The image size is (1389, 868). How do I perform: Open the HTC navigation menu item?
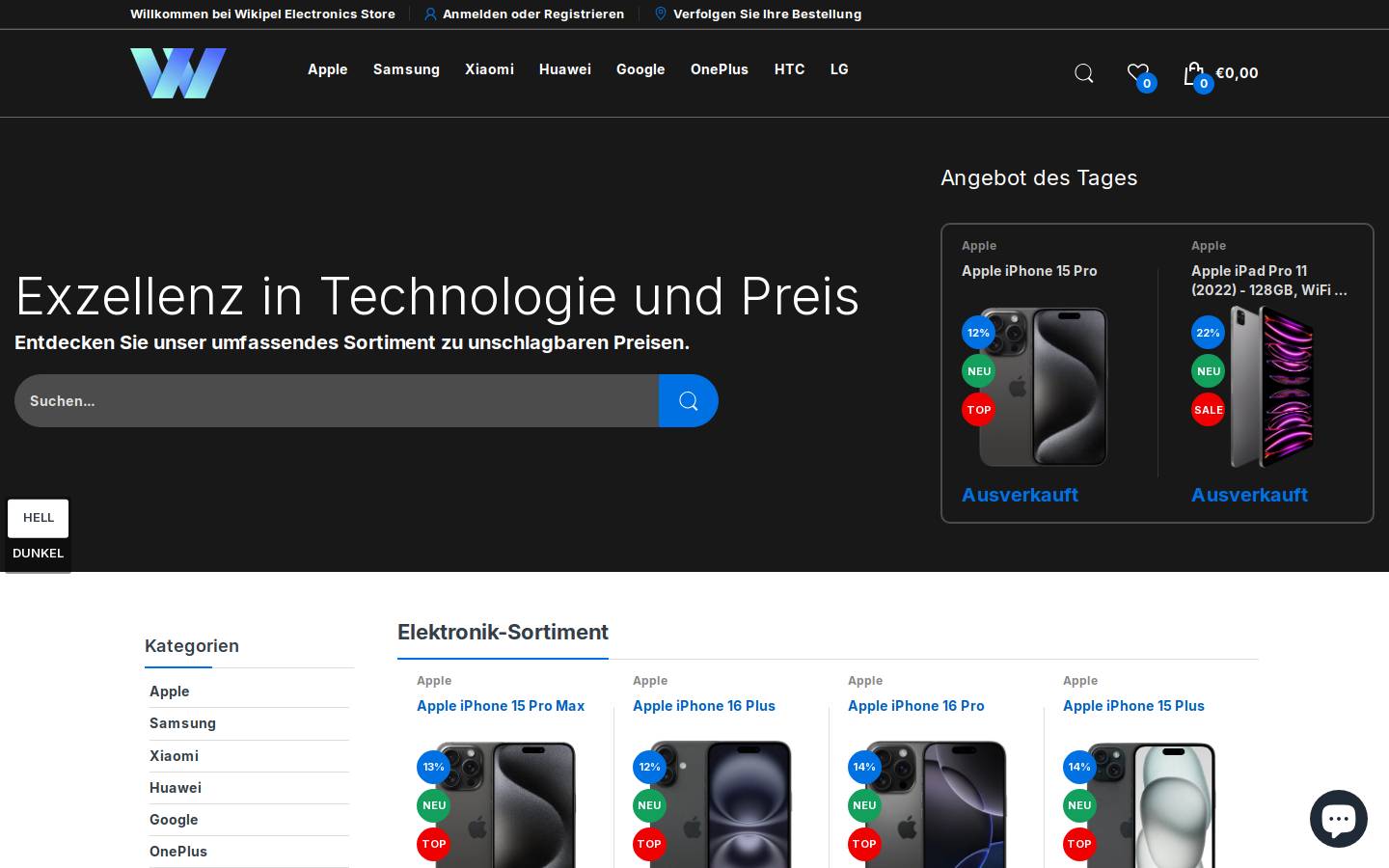(789, 69)
